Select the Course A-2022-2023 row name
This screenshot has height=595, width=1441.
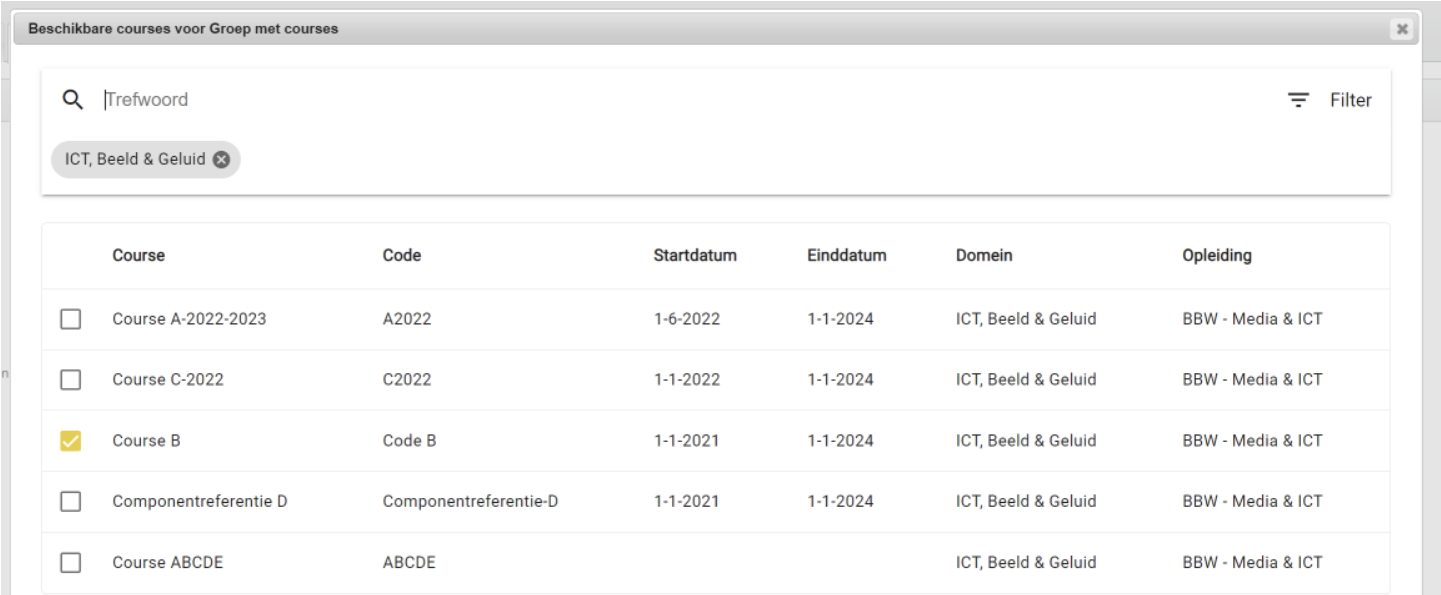[x=189, y=320]
